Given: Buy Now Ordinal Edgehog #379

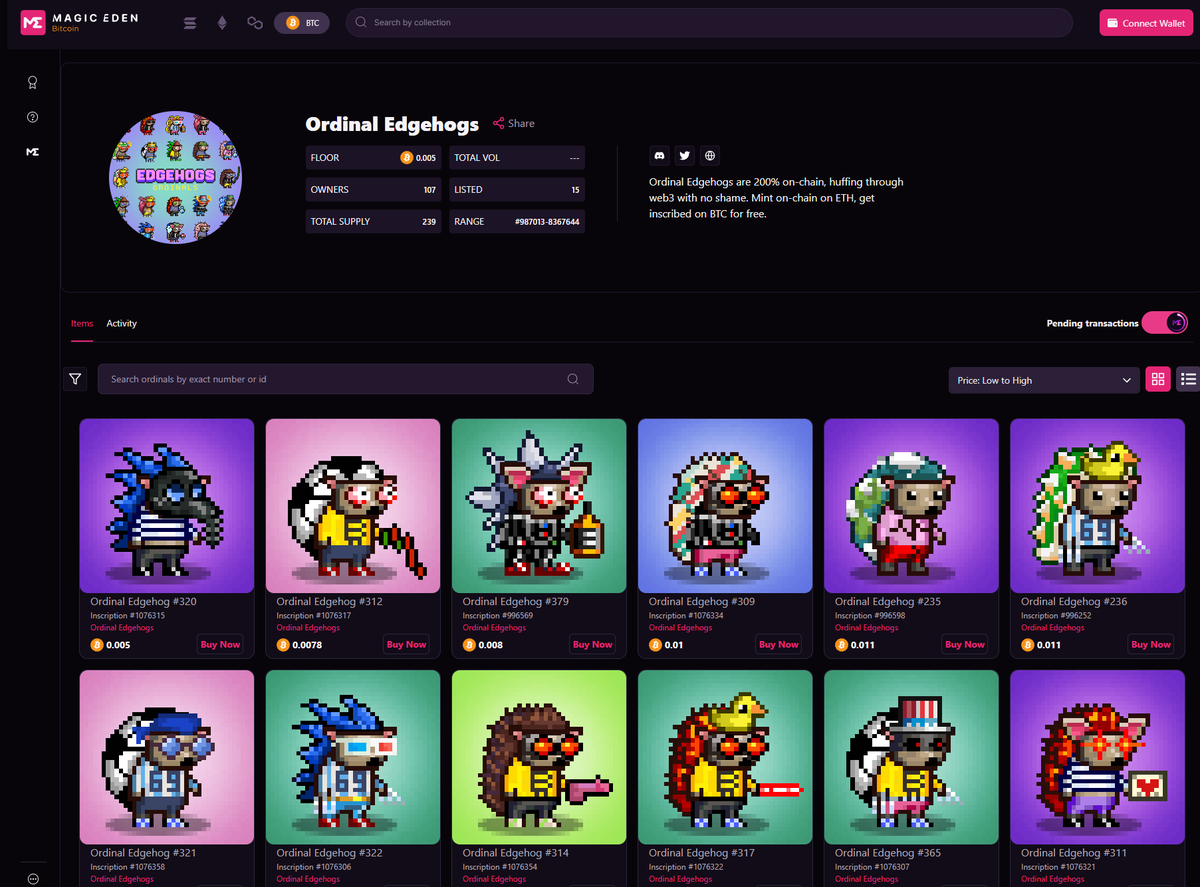Looking at the screenshot, I should pos(592,645).
